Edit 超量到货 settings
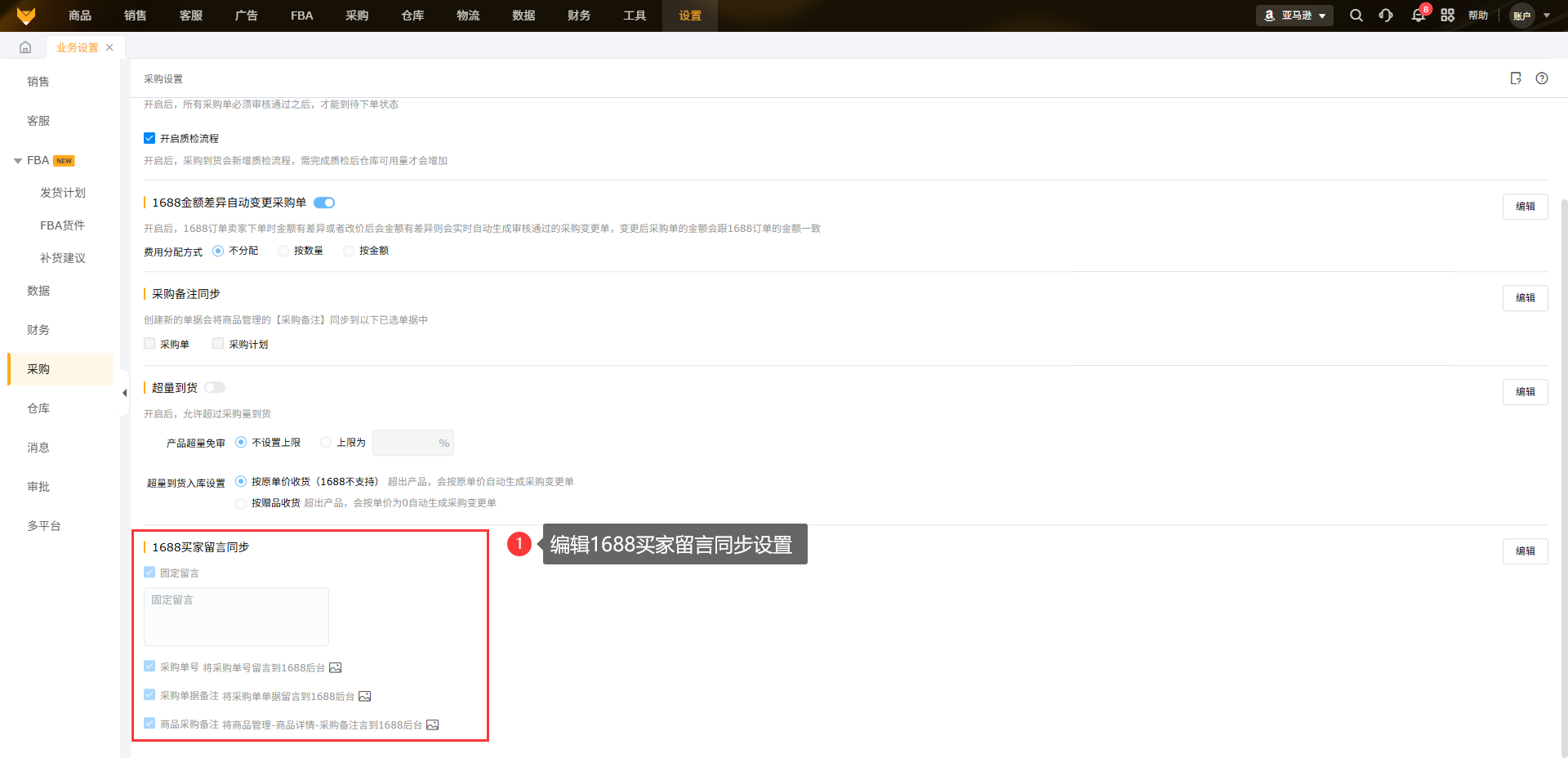1568x758 pixels. point(1526,392)
